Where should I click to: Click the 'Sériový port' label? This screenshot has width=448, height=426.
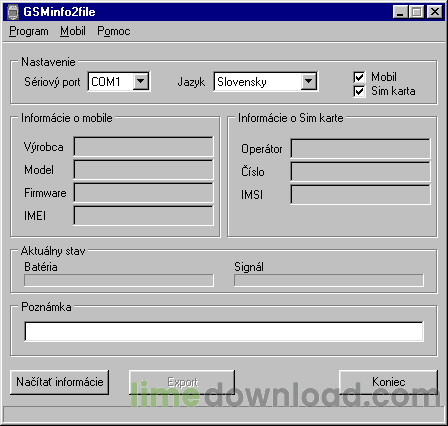point(52,82)
